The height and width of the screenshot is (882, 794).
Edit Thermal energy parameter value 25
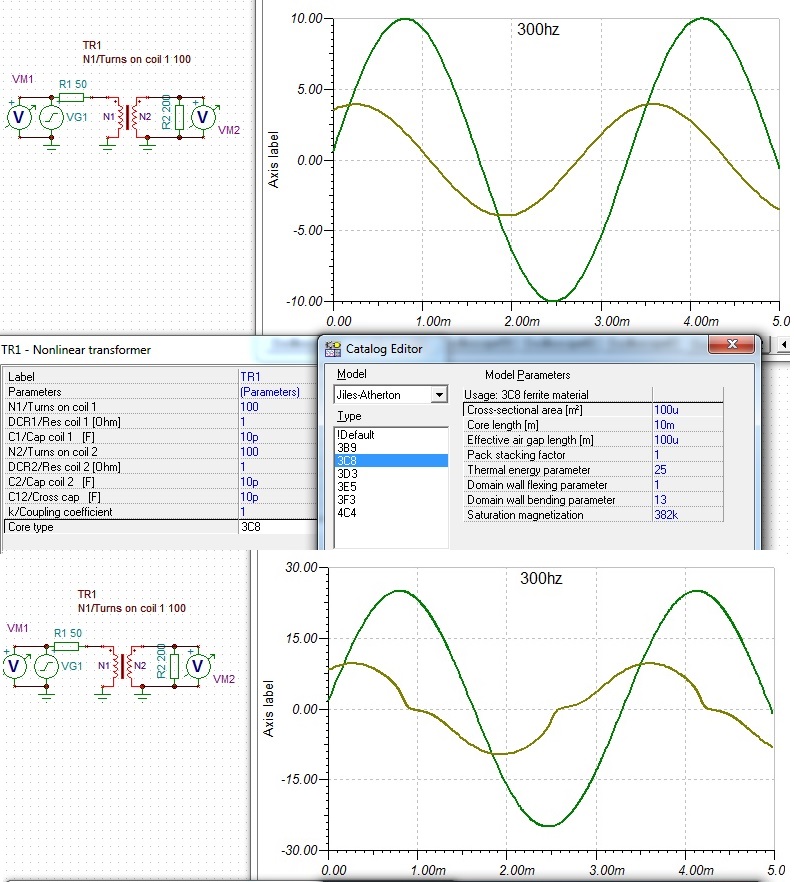687,470
